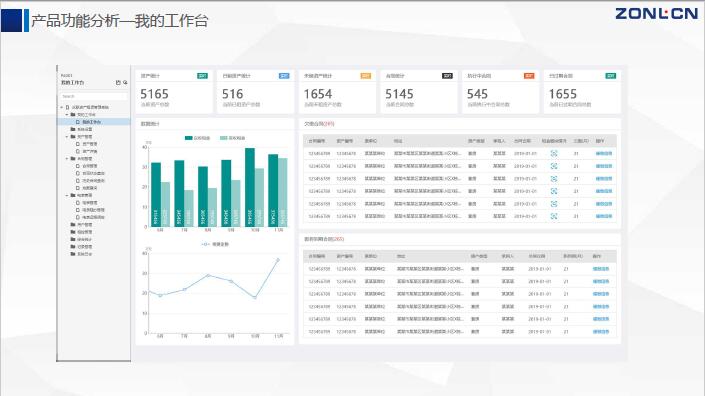Collapse the root node of the sidebar tree
The image size is (705, 396).
point(62,107)
